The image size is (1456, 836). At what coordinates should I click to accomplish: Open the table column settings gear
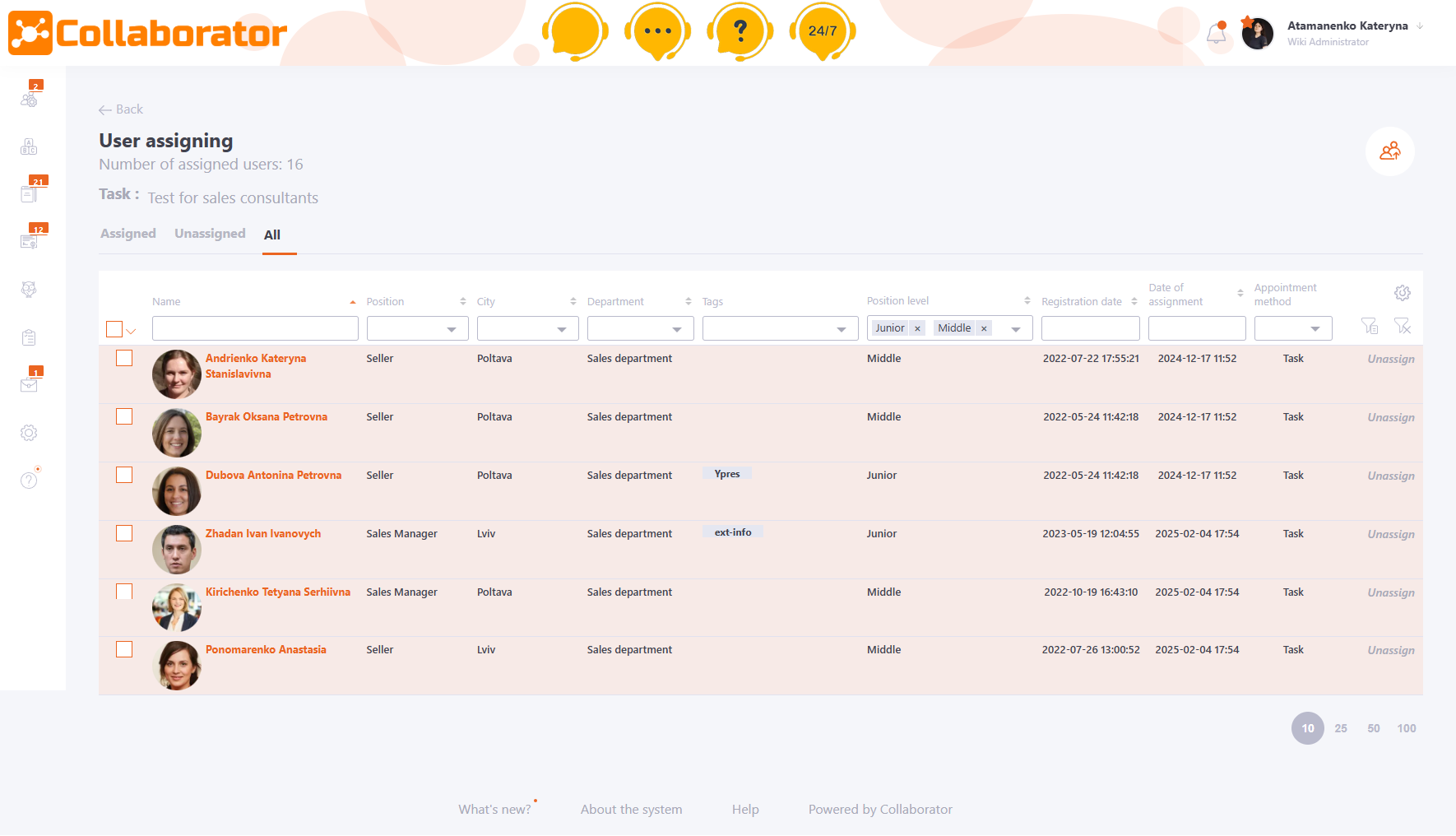[x=1403, y=292]
